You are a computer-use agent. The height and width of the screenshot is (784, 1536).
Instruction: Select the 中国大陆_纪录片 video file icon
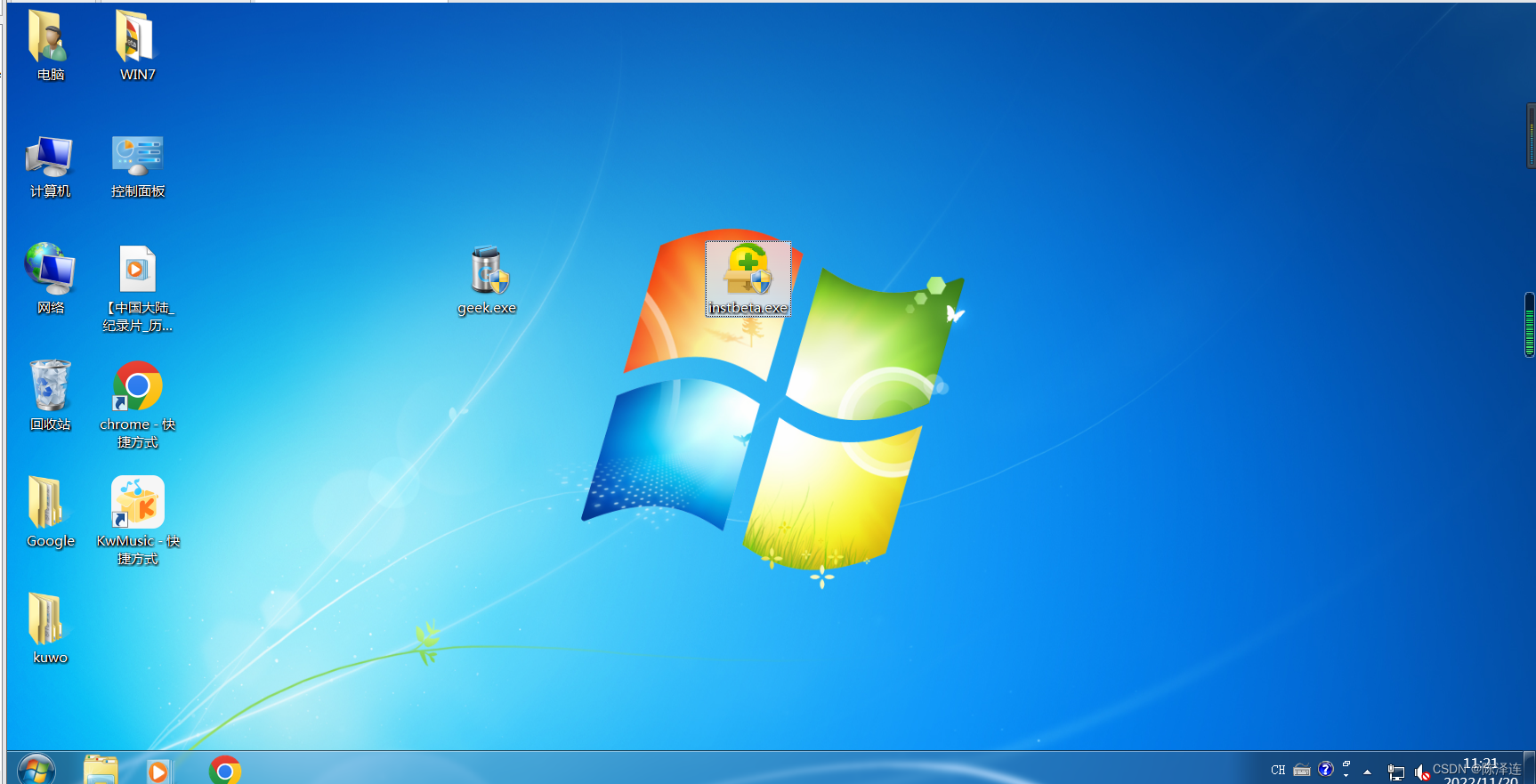tap(137, 270)
